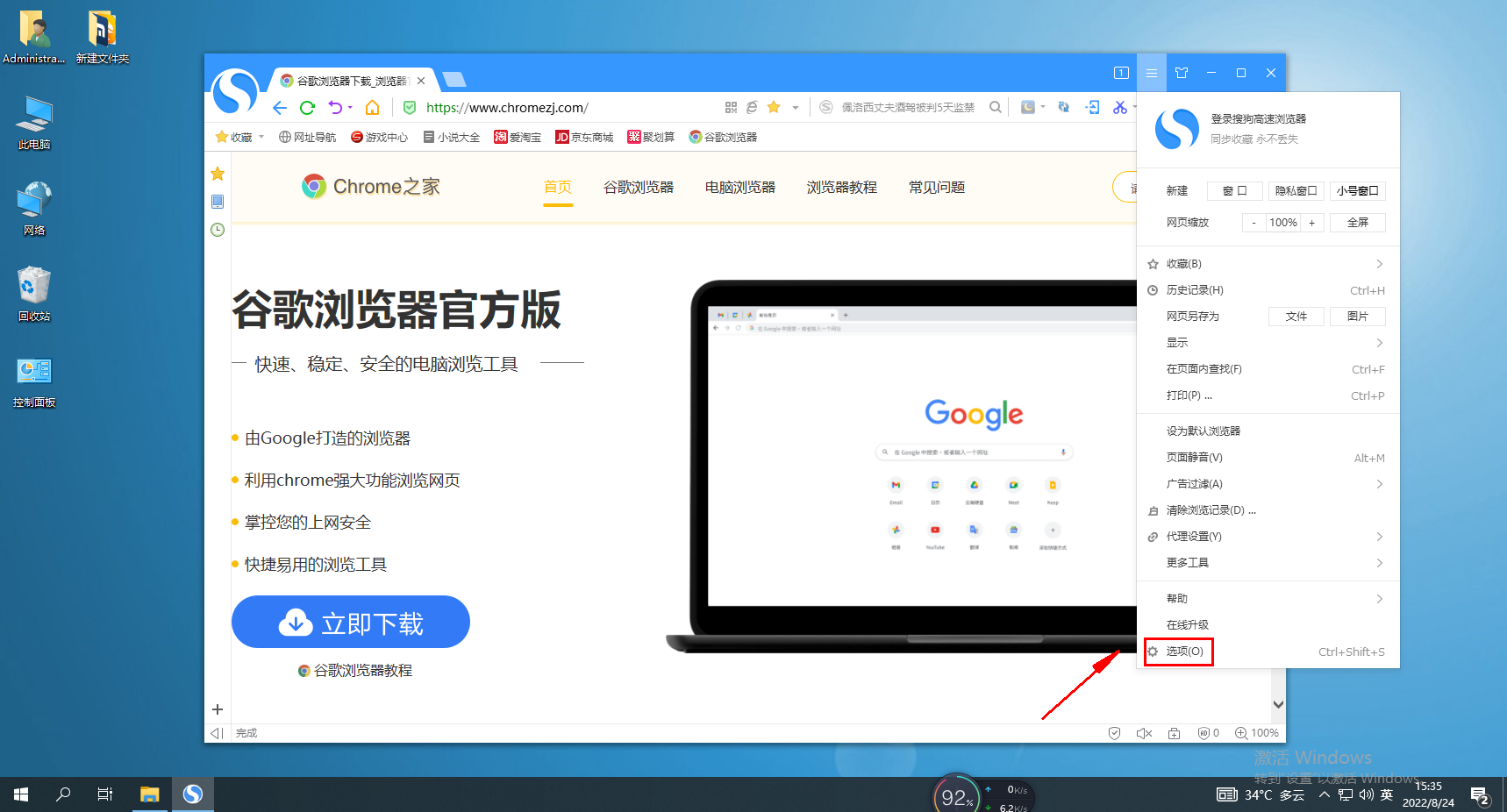Image resolution: width=1507 pixels, height=812 pixels.
Task: Open 京东商城 bookmark
Action: coord(584,137)
